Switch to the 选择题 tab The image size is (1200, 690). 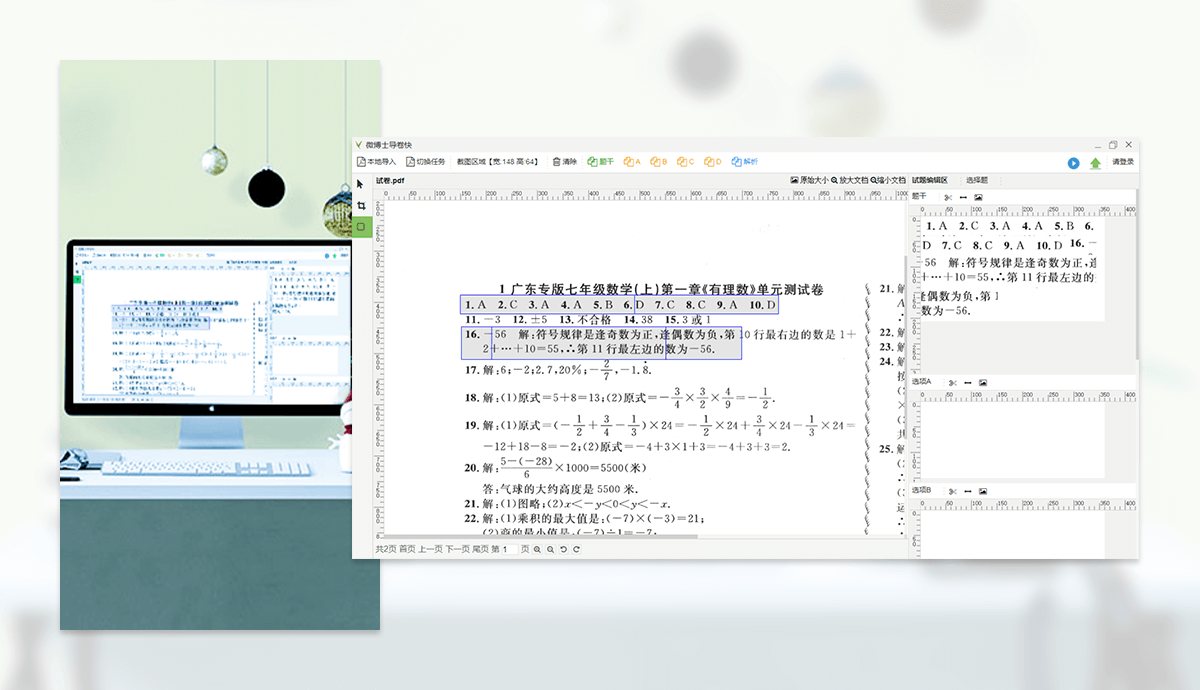(976, 180)
